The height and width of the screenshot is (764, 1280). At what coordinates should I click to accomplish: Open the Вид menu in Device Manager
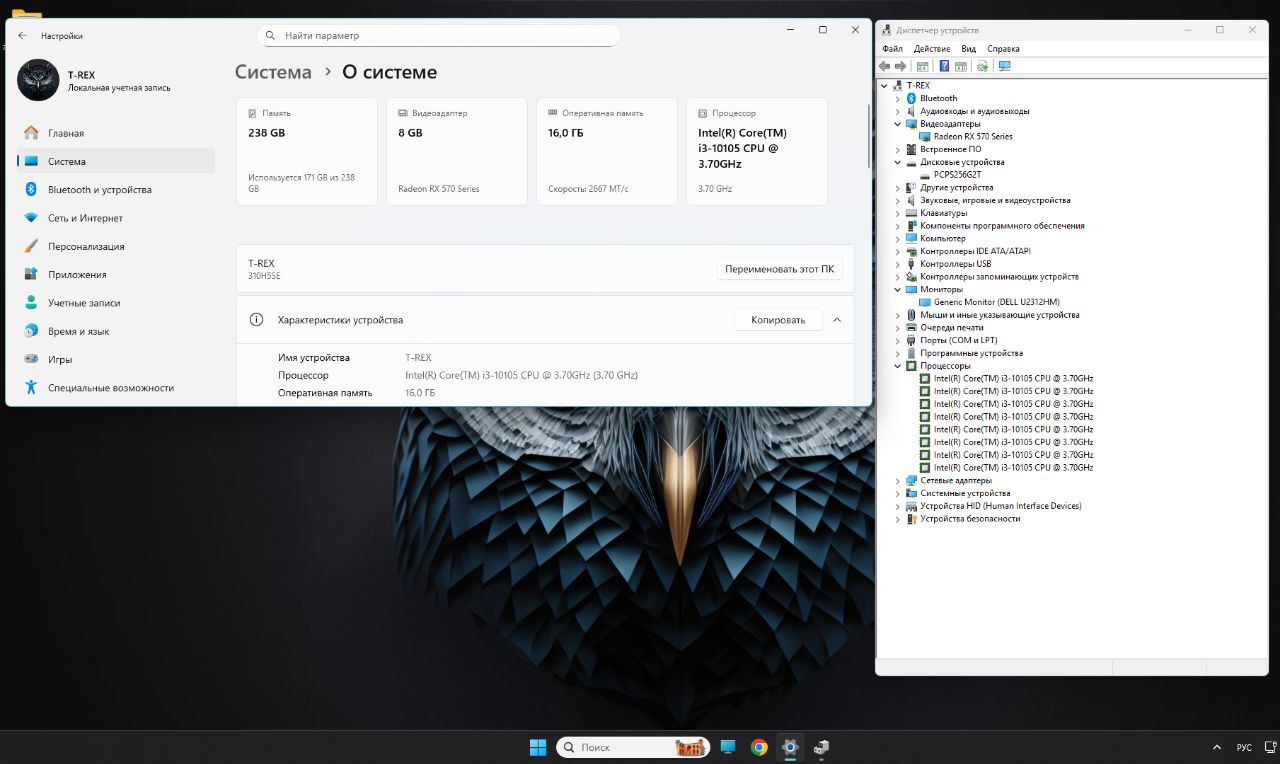[x=968, y=48]
